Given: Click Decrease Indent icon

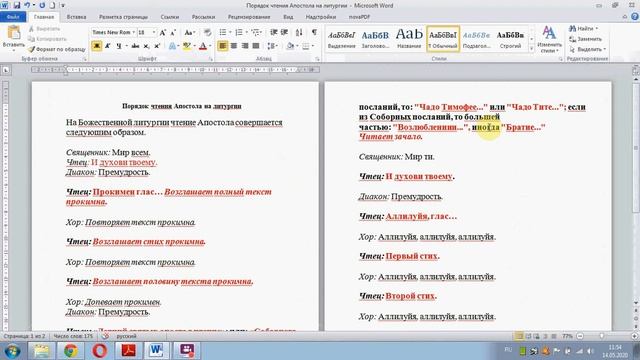Looking at the screenshot, I should 273,32.
